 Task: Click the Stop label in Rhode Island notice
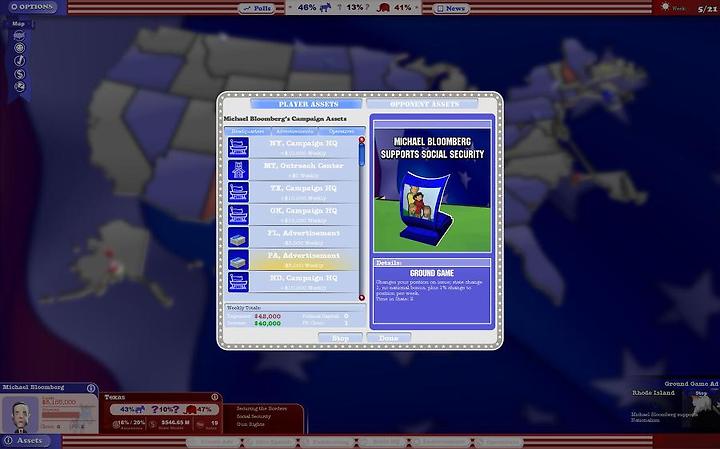pyautogui.click(x=701, y=393)
